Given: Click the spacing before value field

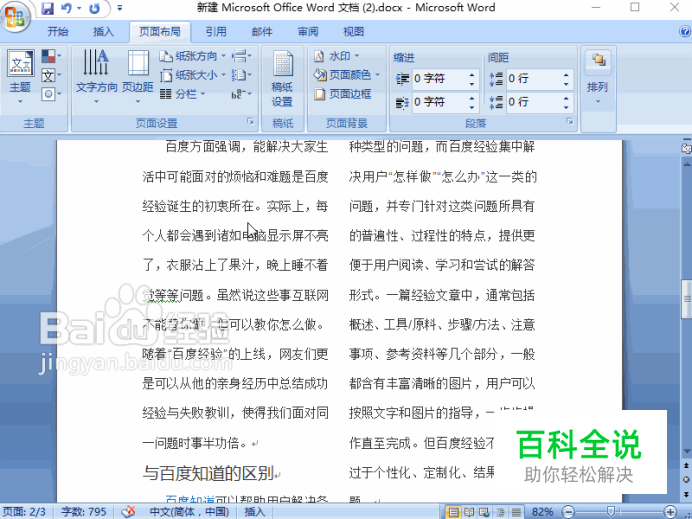Looking at the screenshot, I should coord(533,79).
